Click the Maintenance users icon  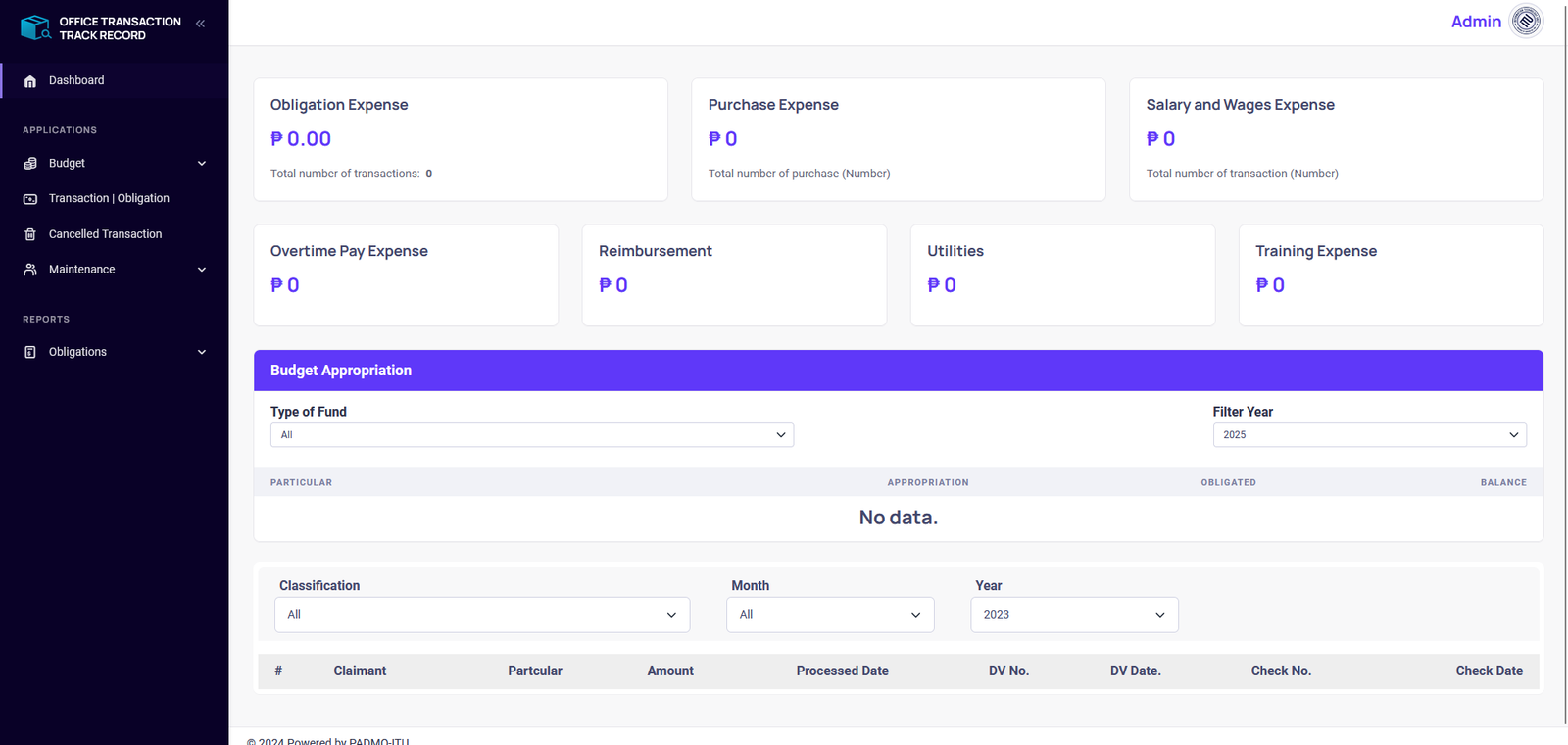[30, 270]
